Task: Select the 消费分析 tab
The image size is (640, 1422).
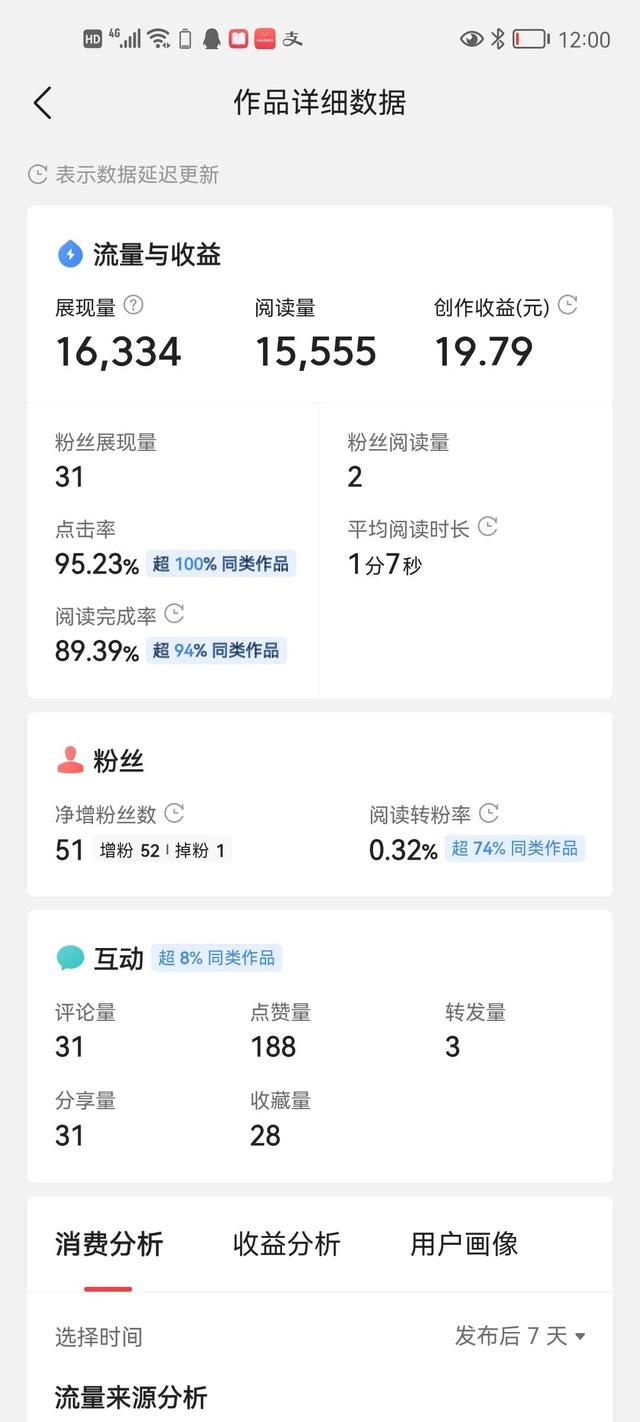Action: click(x=109, y=1244)
